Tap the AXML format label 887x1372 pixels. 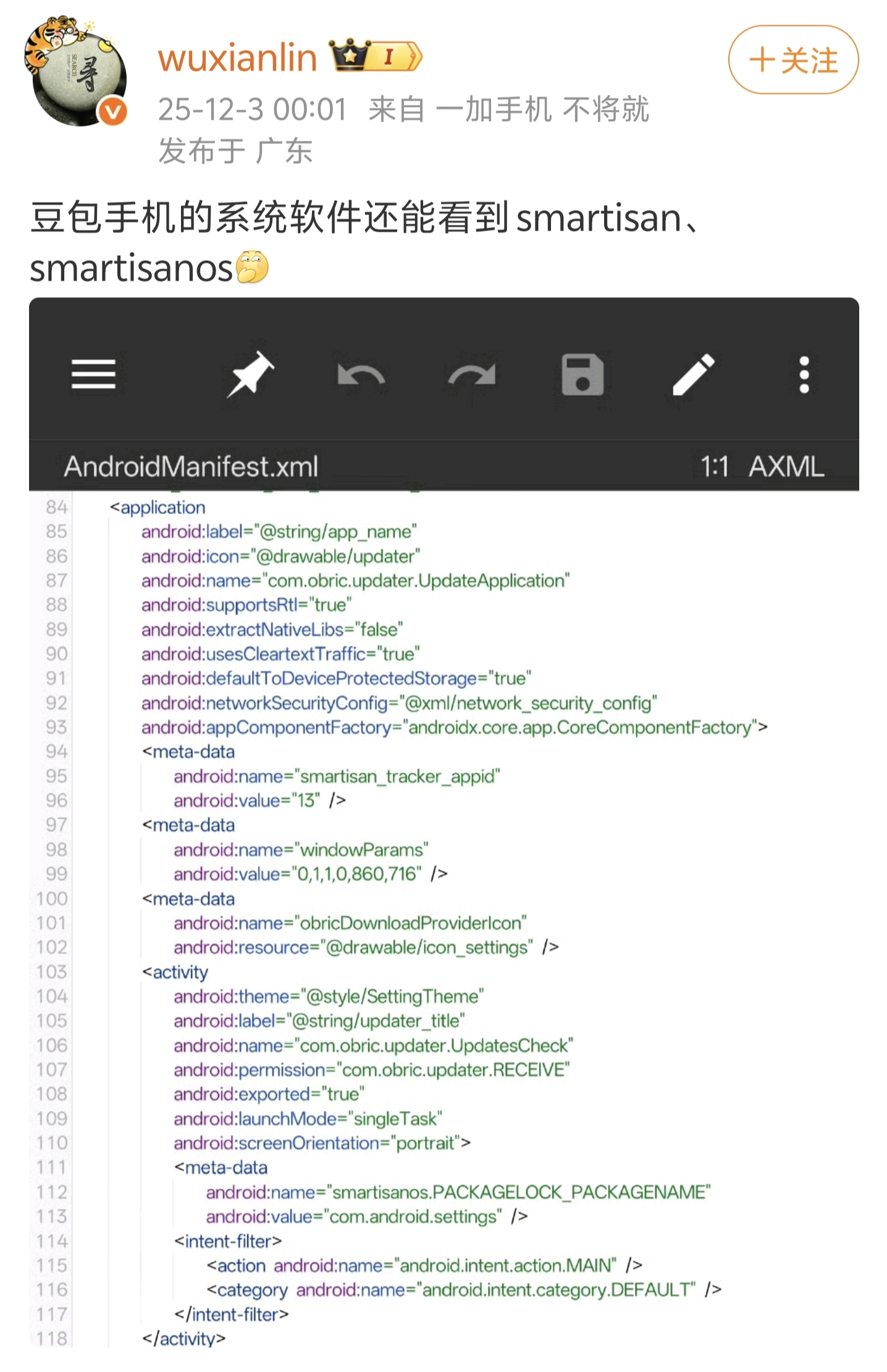[786, 467]
